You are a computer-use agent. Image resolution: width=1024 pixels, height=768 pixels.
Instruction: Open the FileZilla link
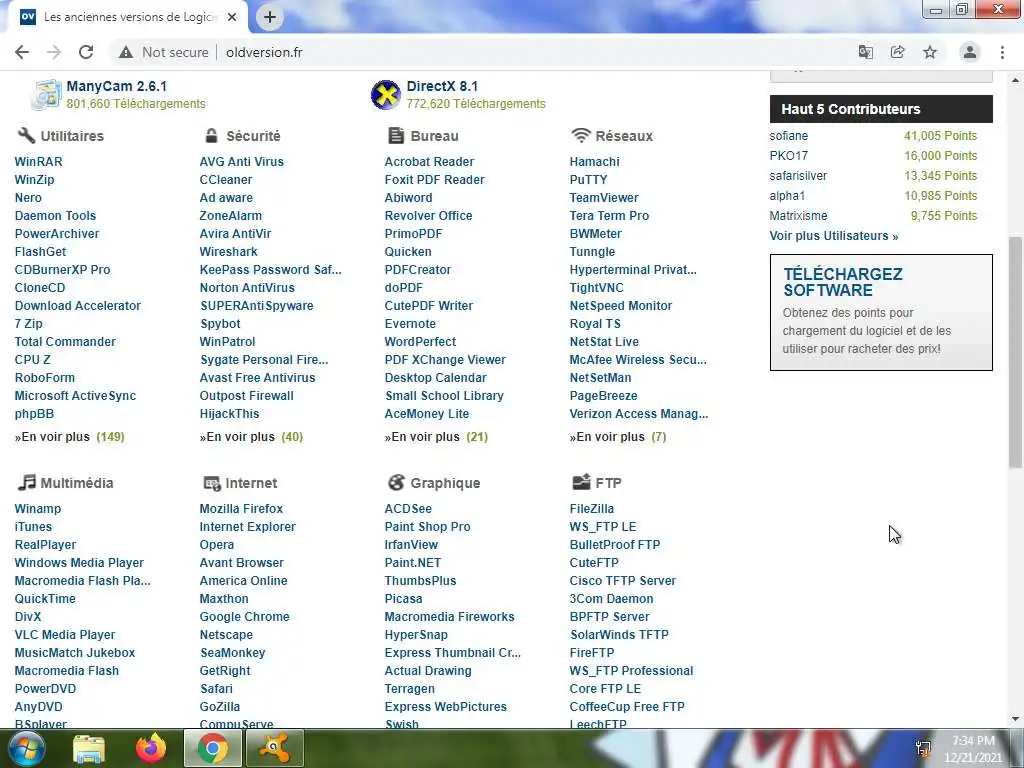[592, 509]
